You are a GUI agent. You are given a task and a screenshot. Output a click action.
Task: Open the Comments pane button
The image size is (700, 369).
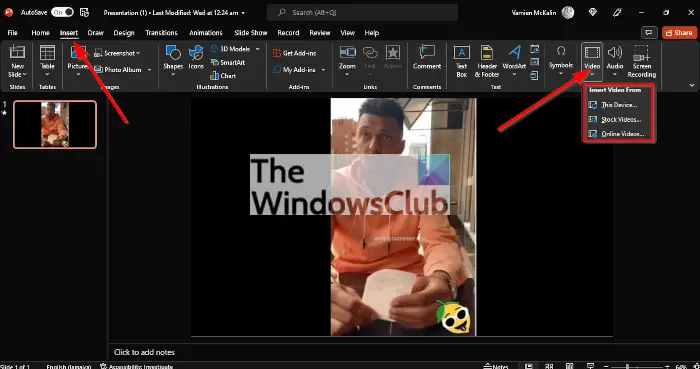click(x=649, y=33)
